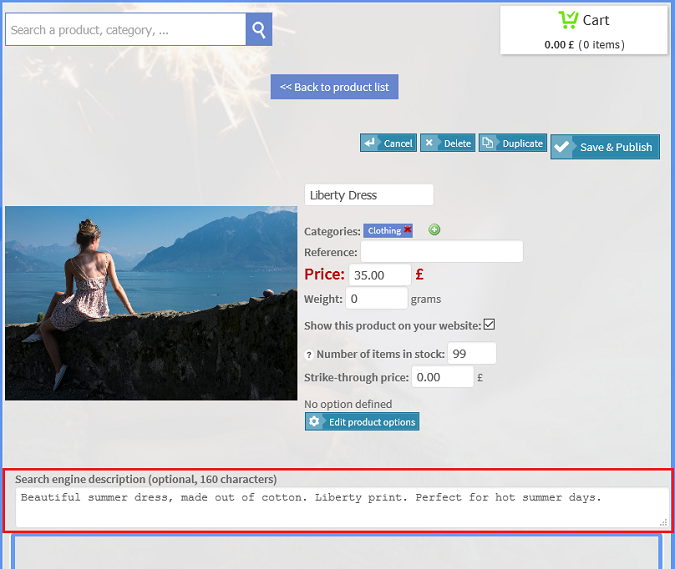The image size is (675, 569).
Task: Click the Reference input field
Action: point(442,251)
